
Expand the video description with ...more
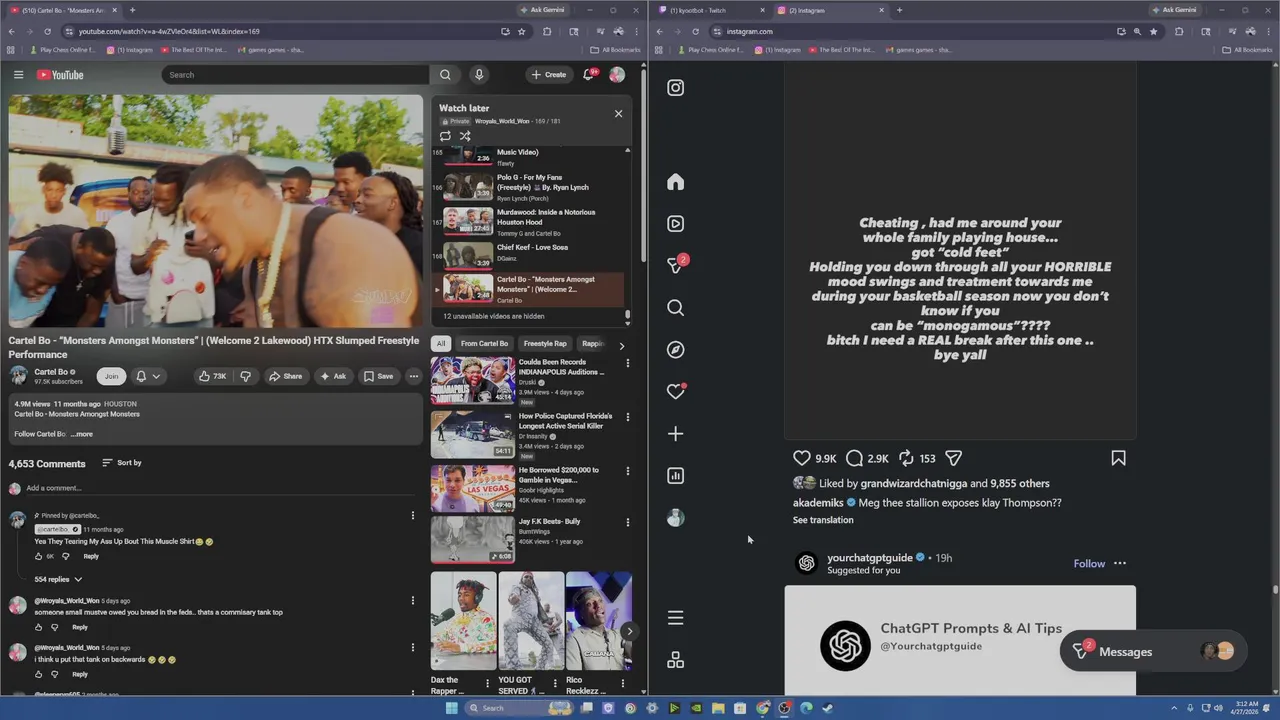(x=82, y=434)
